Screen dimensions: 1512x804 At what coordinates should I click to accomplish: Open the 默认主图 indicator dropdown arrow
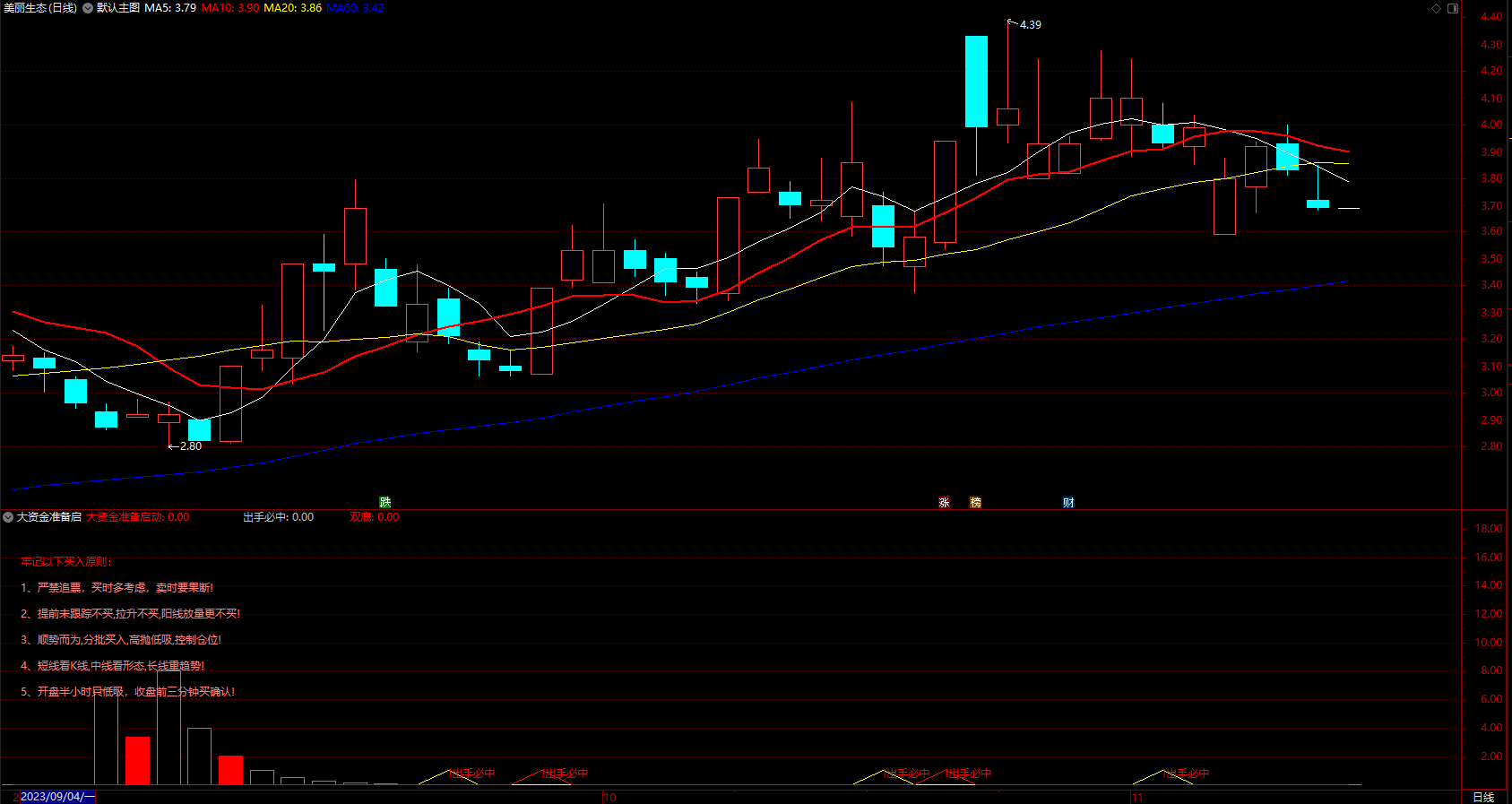(88, 8)
